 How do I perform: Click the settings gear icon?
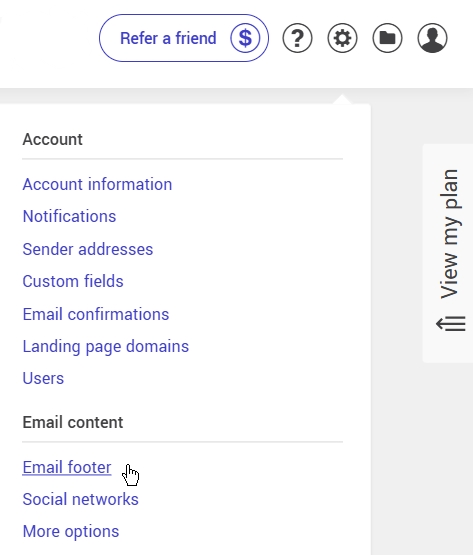(x=342, y=38)
